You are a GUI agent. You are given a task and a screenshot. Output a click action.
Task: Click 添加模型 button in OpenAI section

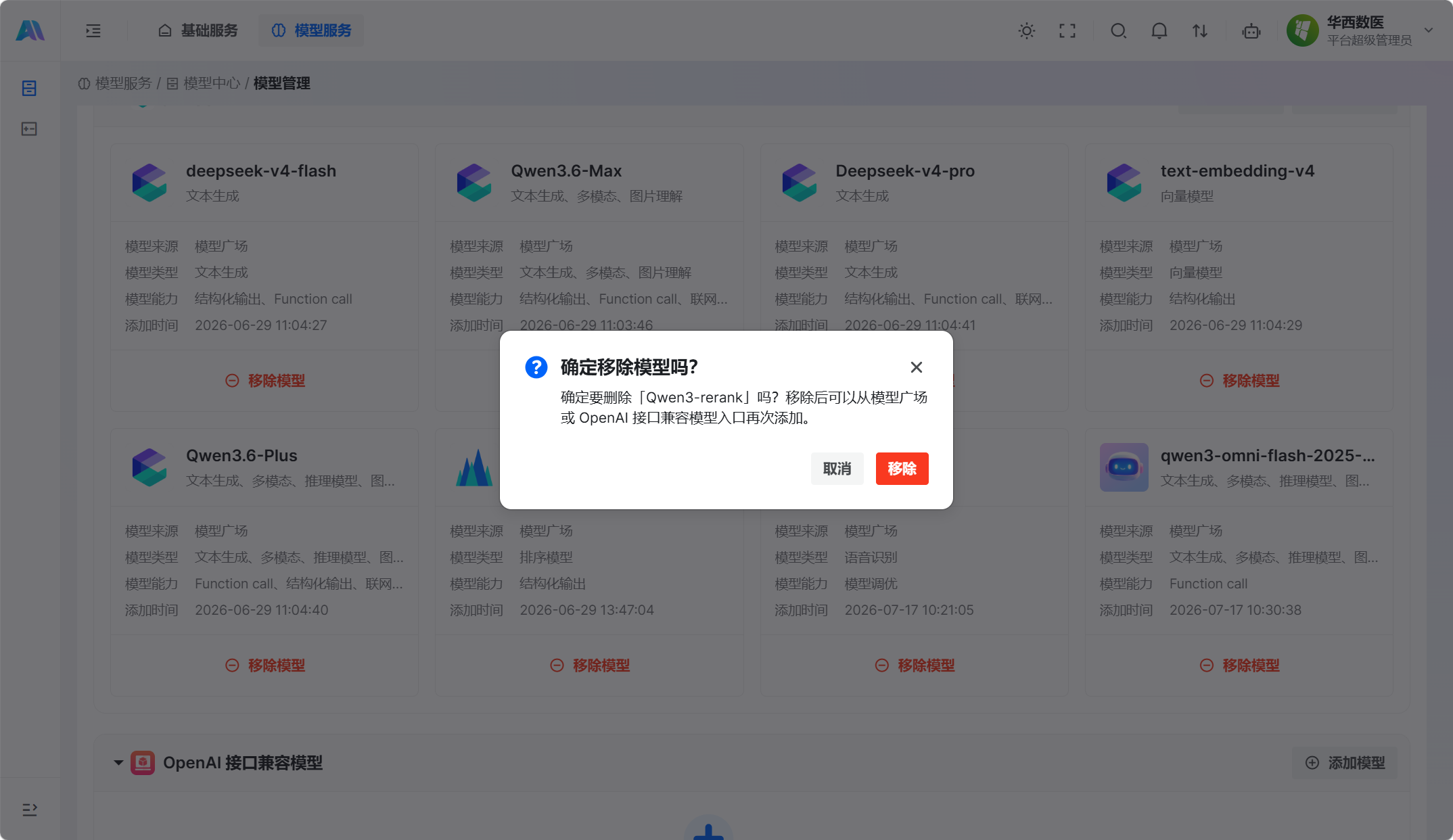pos(1345,763)
